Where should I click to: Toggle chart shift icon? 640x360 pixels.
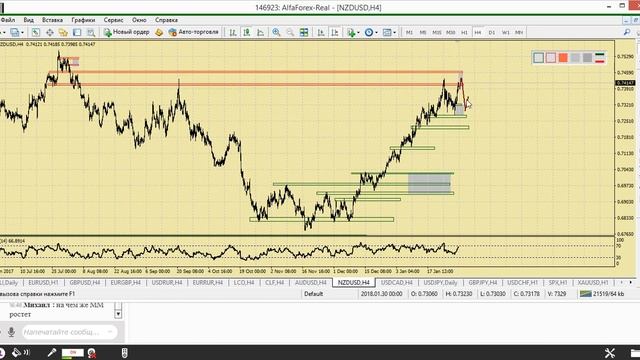335,32
